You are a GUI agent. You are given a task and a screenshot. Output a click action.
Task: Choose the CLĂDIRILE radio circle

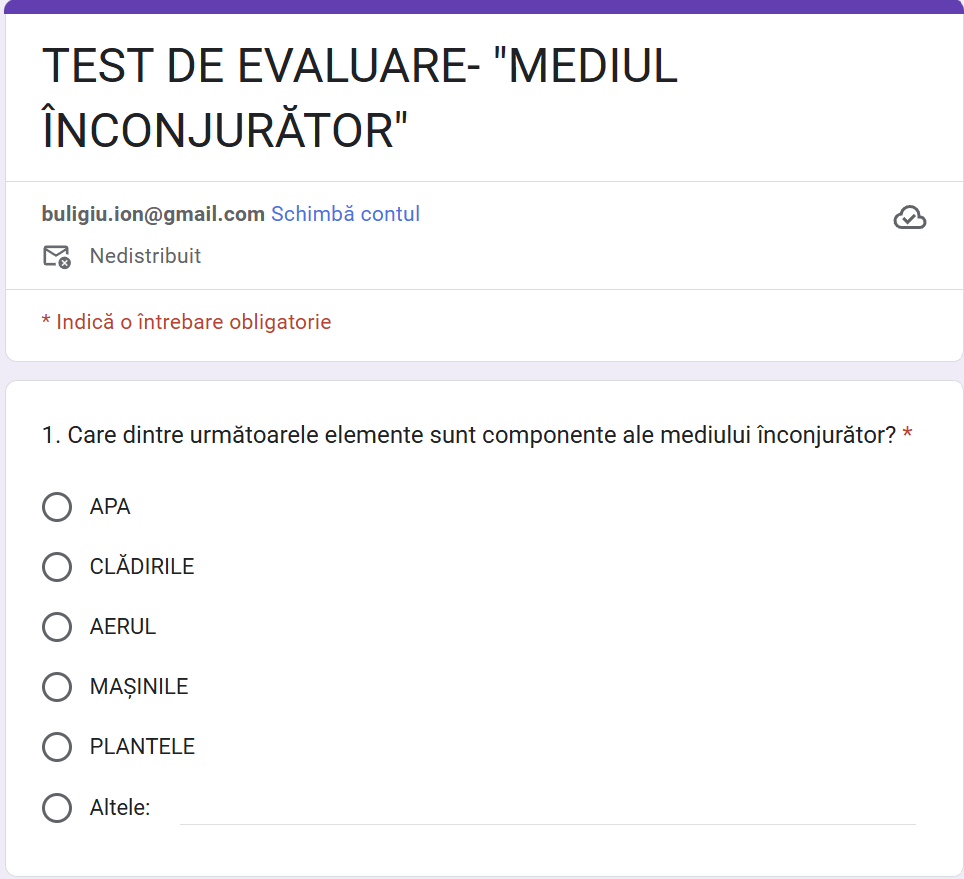coord(57,567)
